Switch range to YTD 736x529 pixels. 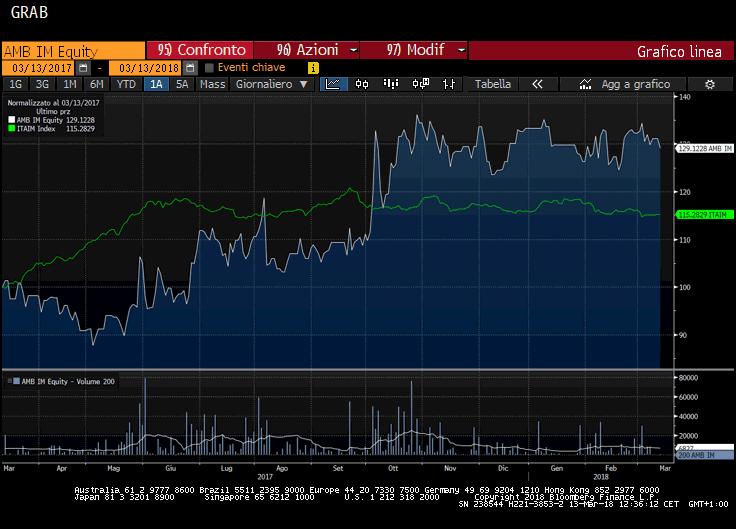click(126, 85)
